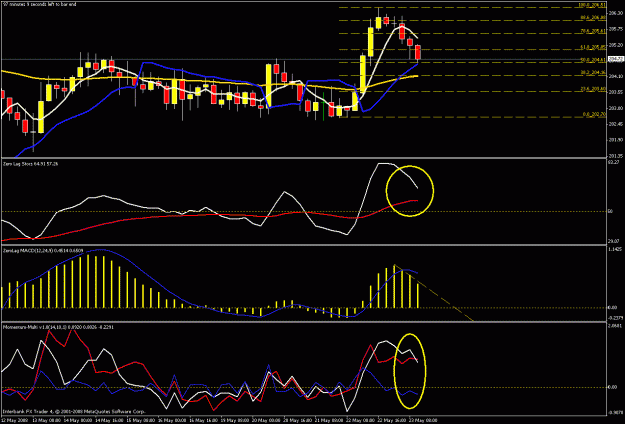
Task: Click the '13 May 08:00' time axis label
Action: 47,421
